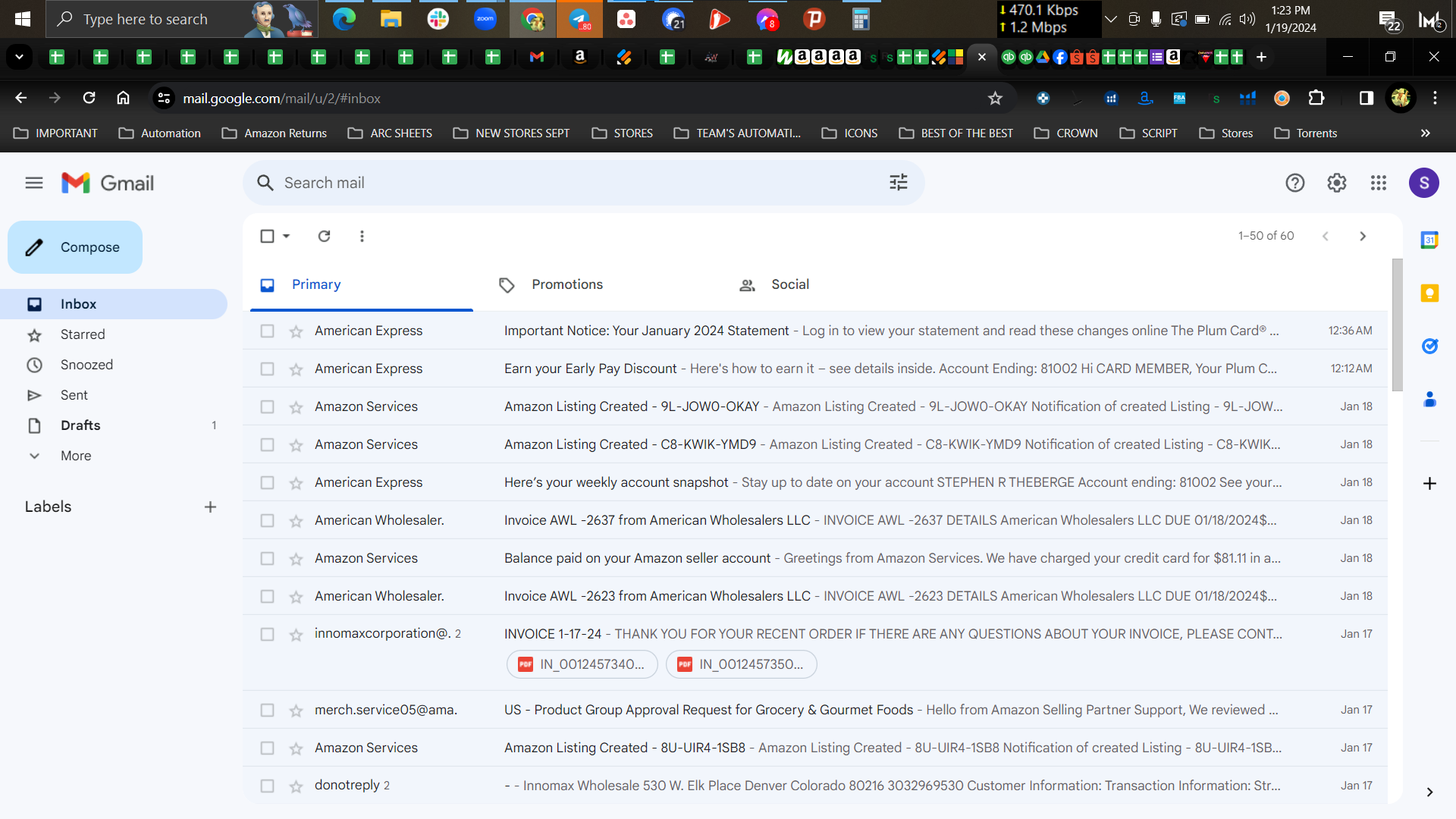1456x819 pixels.
Task: Click Windows taskbar search box
Action: [182, 19]
